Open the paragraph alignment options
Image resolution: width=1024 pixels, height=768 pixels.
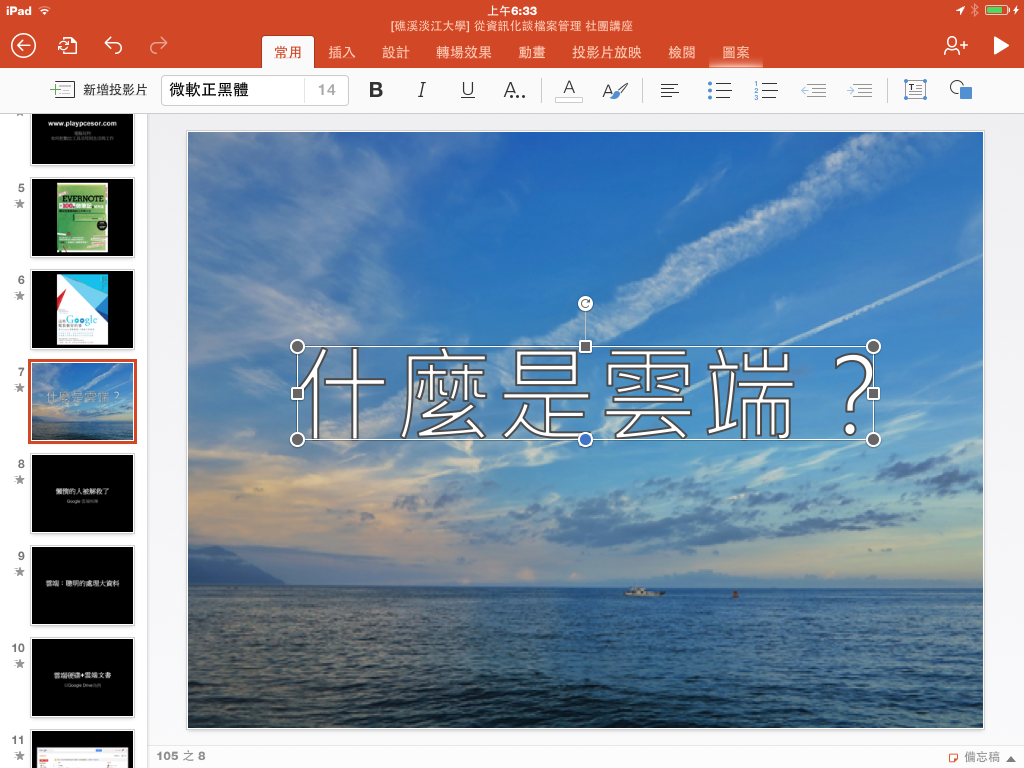tap(669, 90)
